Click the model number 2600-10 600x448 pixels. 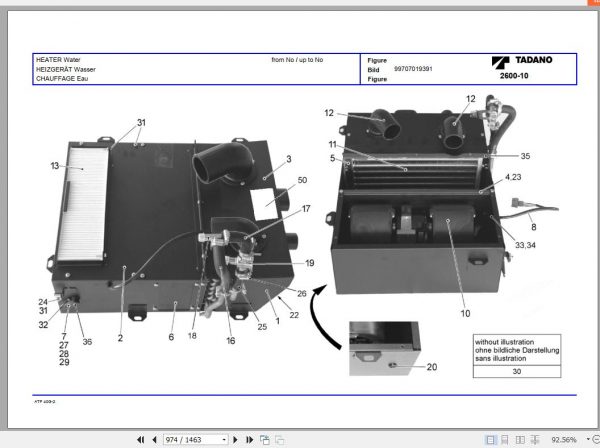514,76
